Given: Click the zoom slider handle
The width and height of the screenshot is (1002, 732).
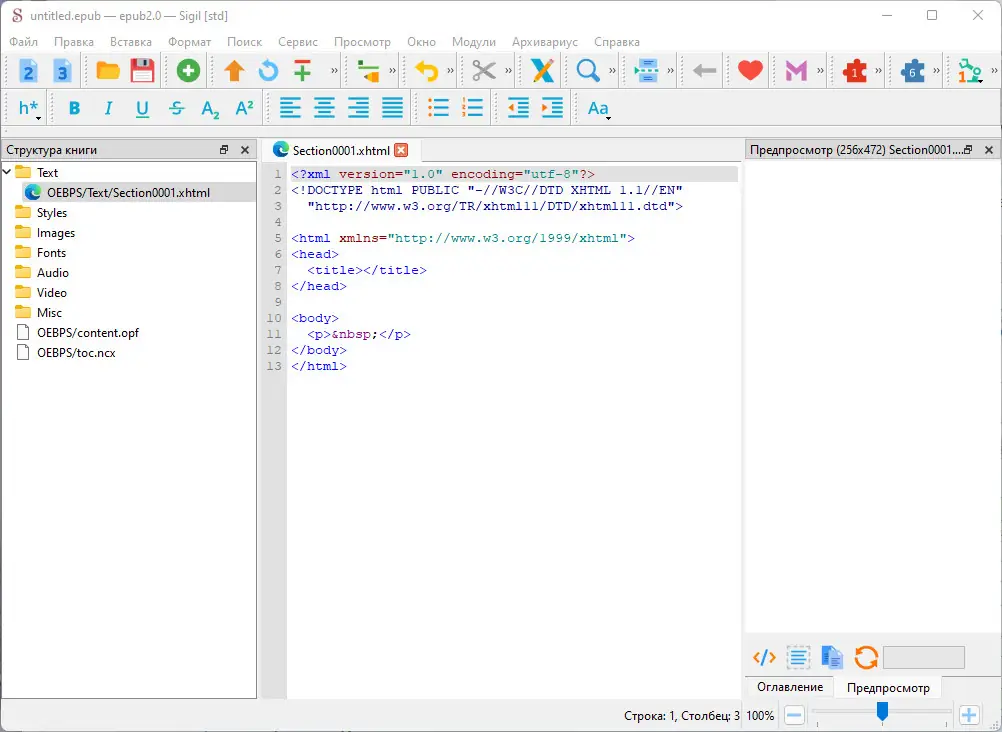Looking at the screenshot, I should click(x=882, y=711).
